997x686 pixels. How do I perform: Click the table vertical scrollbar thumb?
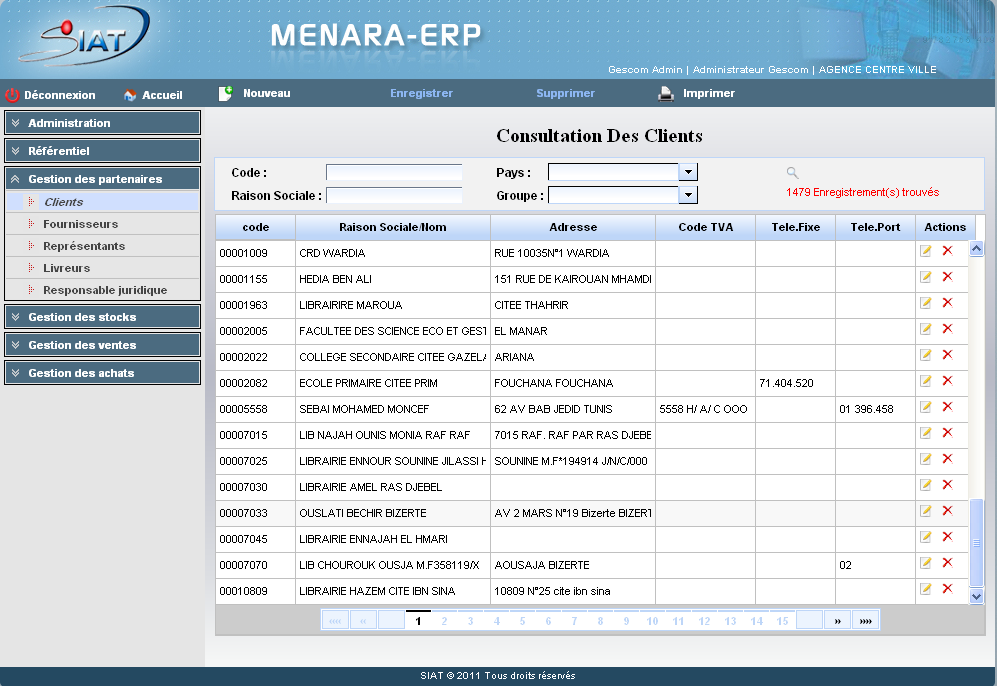coord(977,543)
